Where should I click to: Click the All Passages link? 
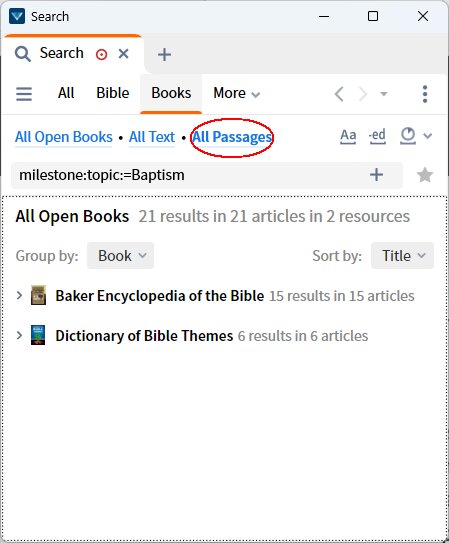(x=232, y=137)
